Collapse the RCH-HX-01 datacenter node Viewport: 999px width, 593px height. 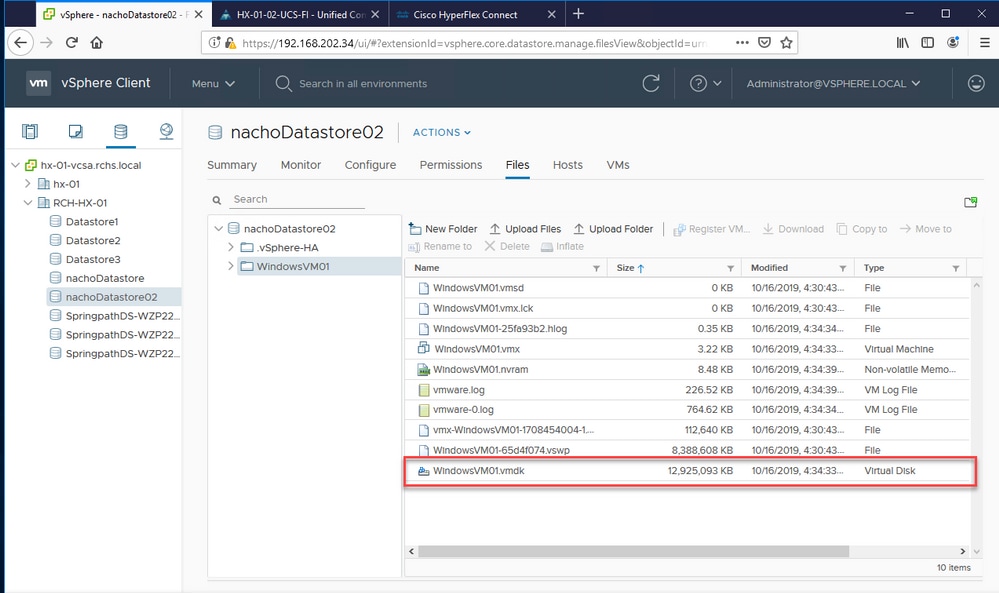27,203
